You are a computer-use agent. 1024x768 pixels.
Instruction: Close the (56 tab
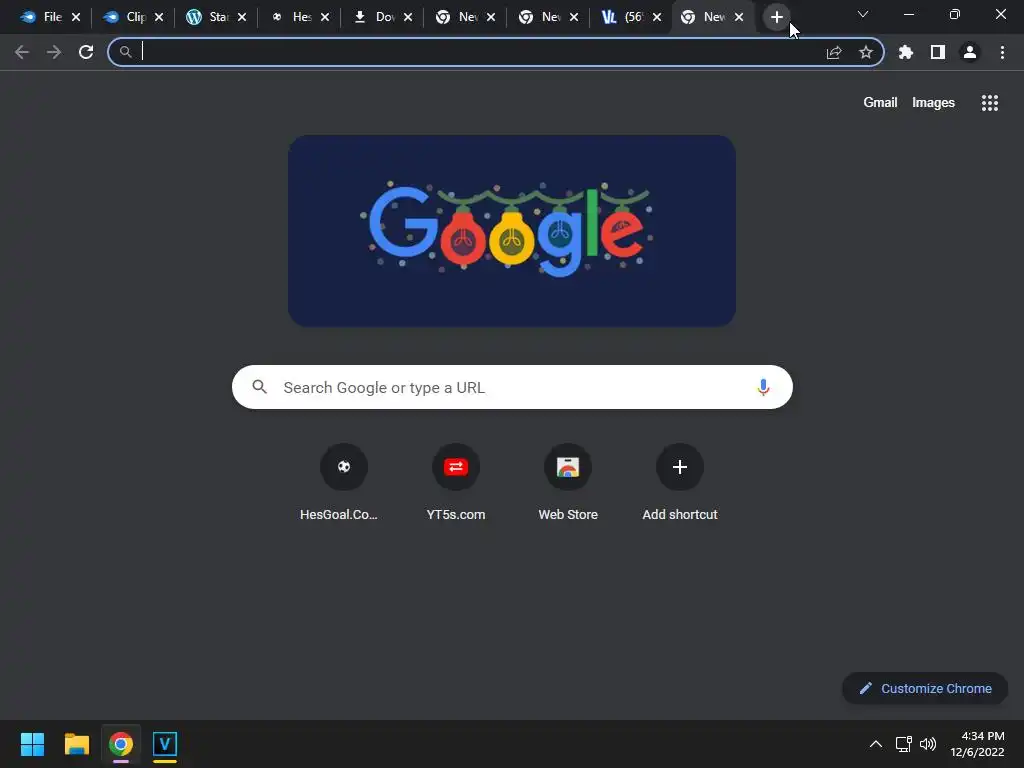coord(657,18)
